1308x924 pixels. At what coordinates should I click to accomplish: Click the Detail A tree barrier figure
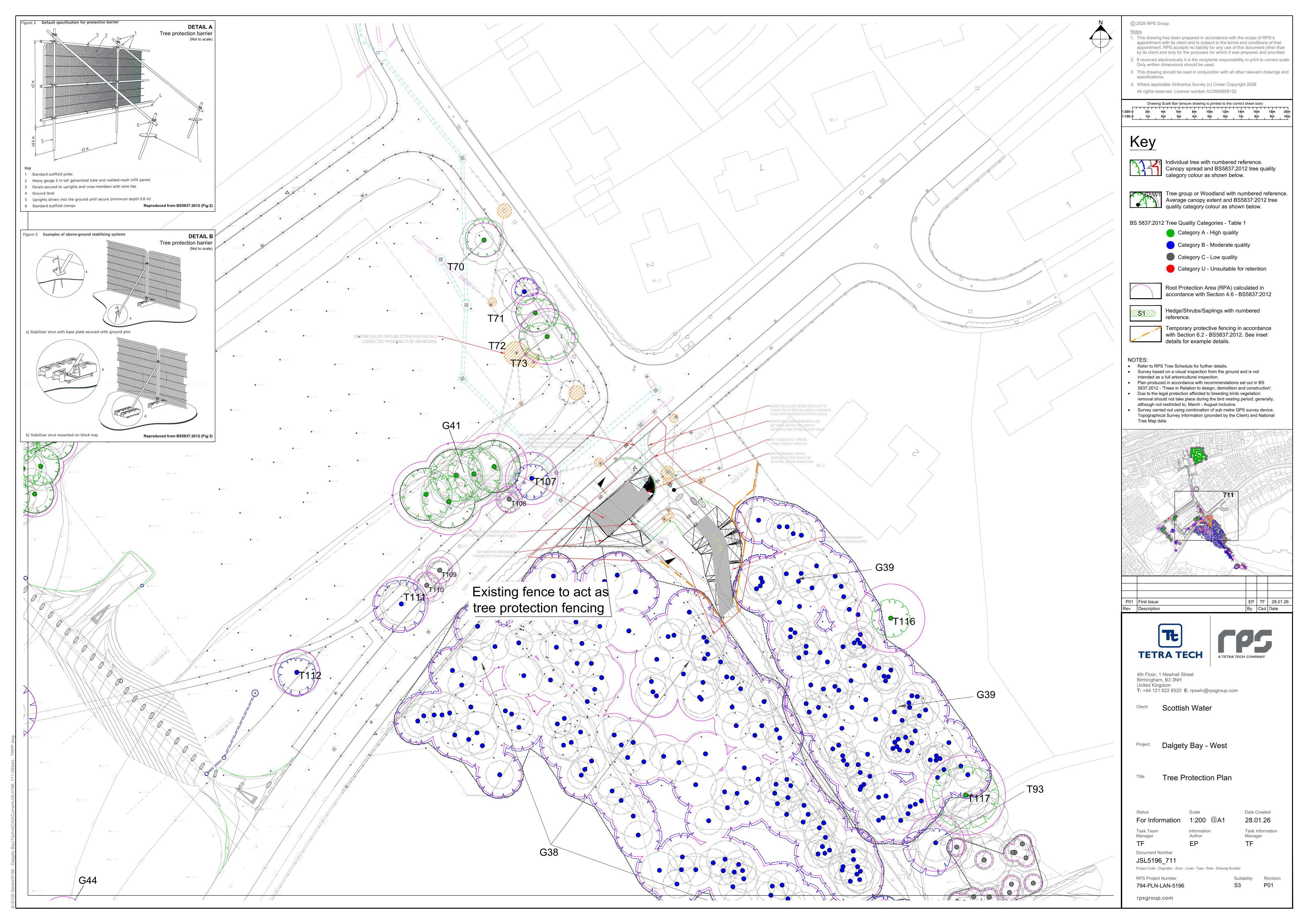coord(117,116)
